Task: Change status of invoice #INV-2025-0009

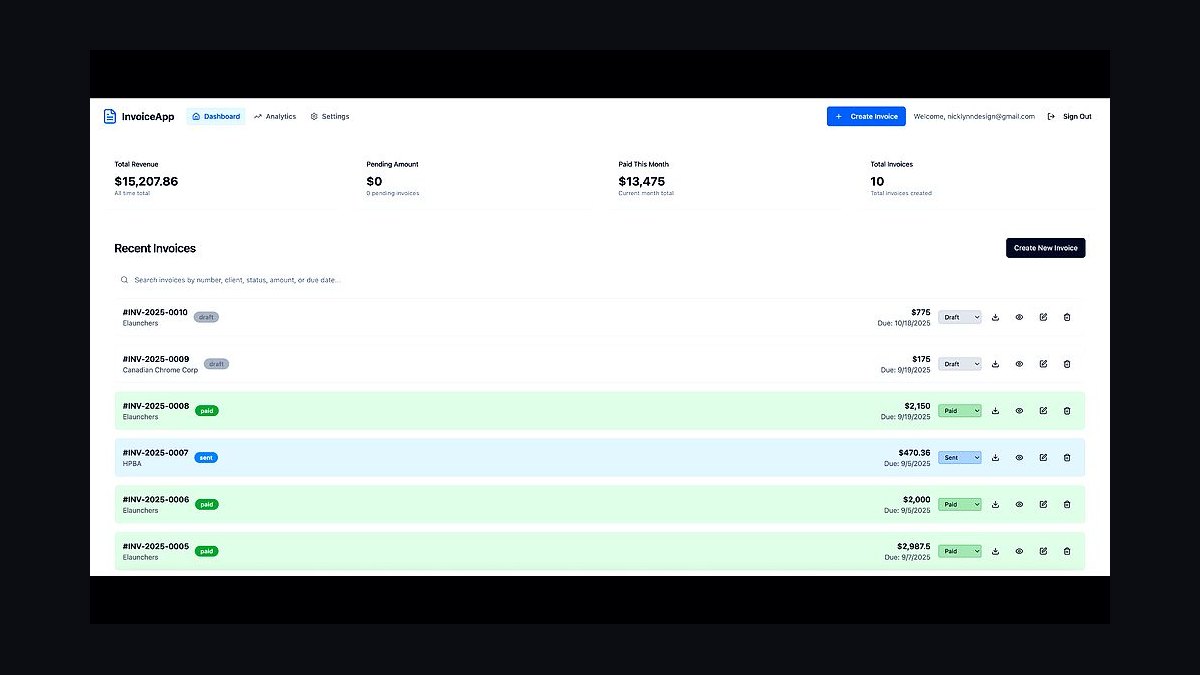Action: [960, 364]
